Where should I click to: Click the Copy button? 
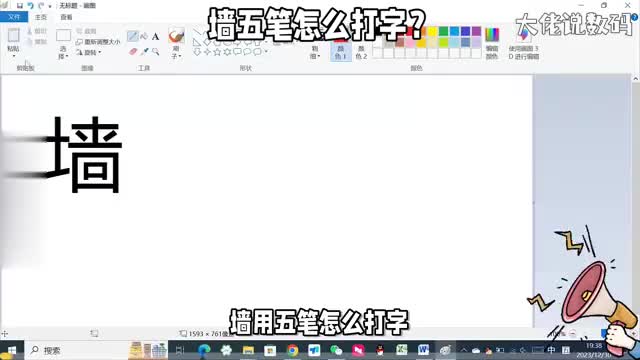point(37,42)
